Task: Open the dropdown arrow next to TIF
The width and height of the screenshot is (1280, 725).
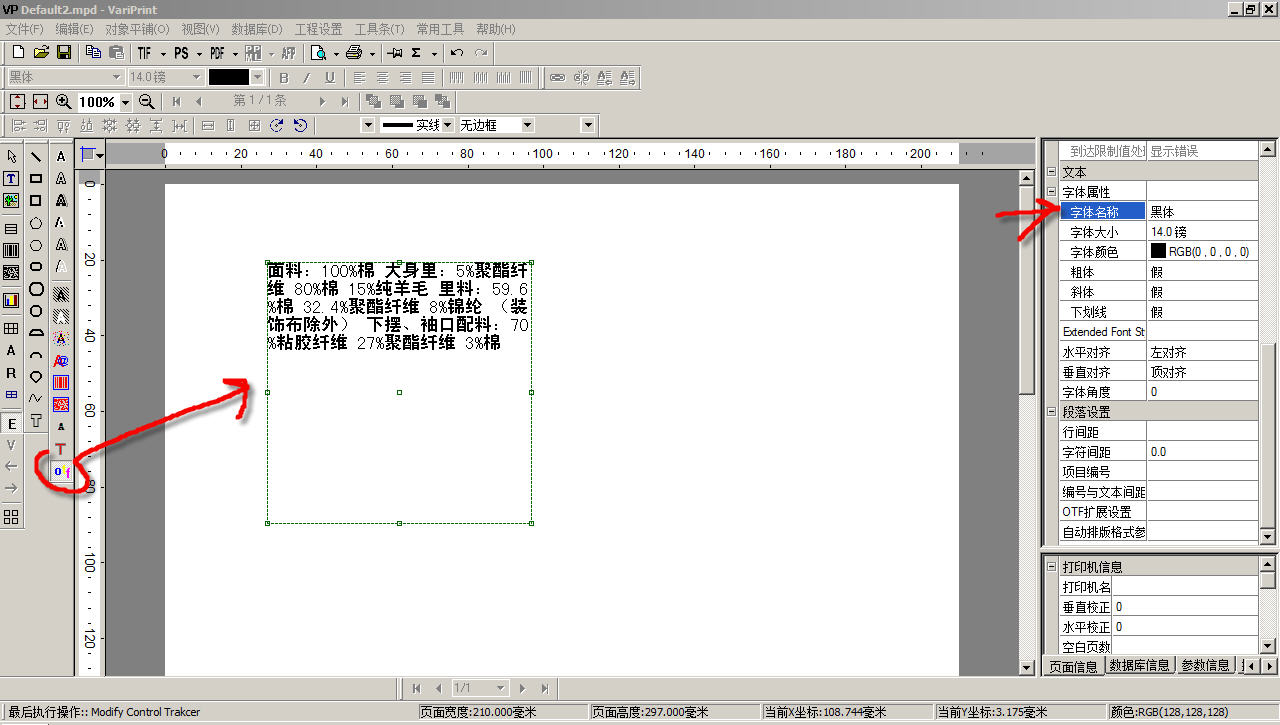Action: tap(162, 53)
